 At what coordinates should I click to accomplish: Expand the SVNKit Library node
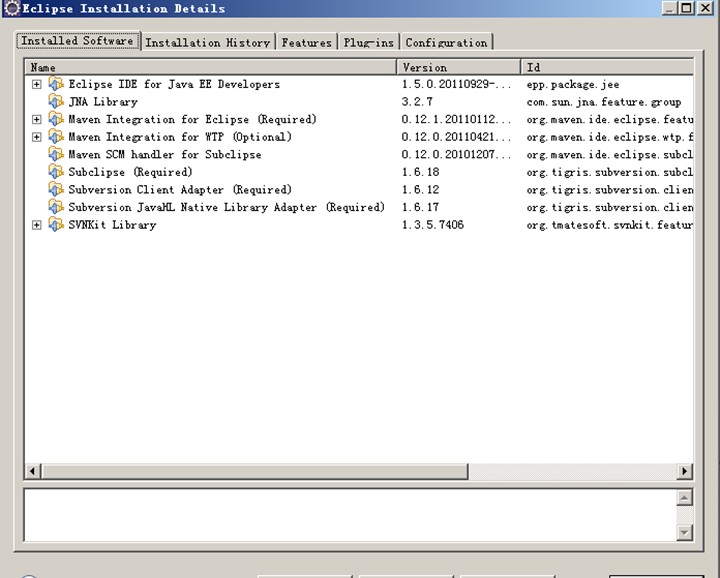tap(37, 225)
